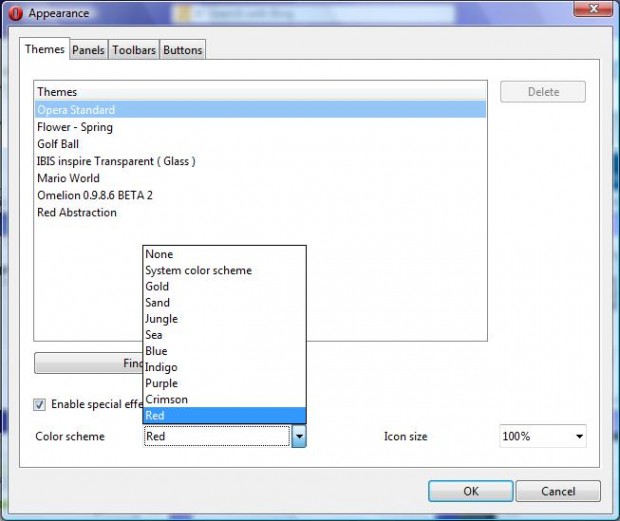
Task: Click the Themes list column header
Action: pyautogui.click(x=260, y=92)
